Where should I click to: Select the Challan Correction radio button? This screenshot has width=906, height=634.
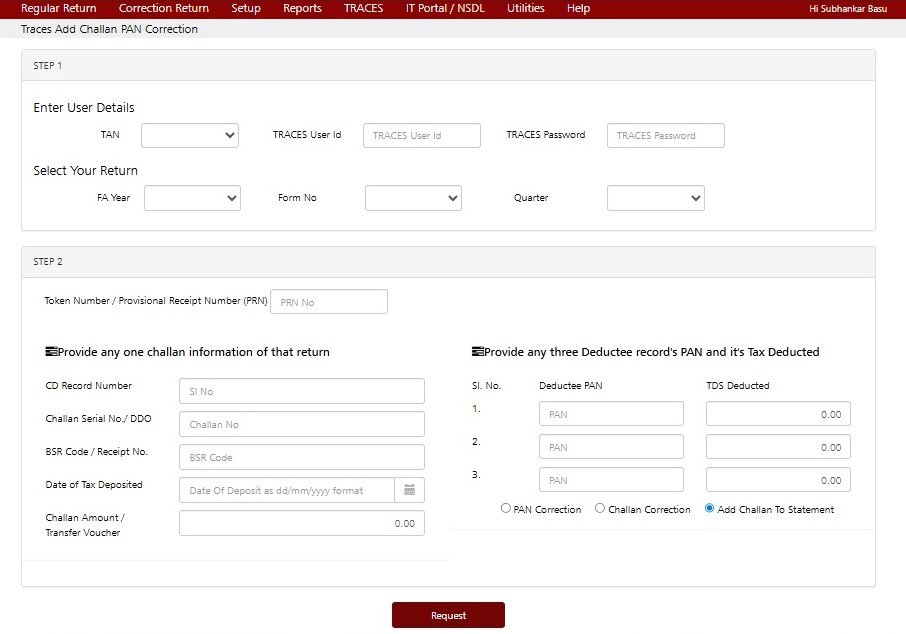click(600, 508)
